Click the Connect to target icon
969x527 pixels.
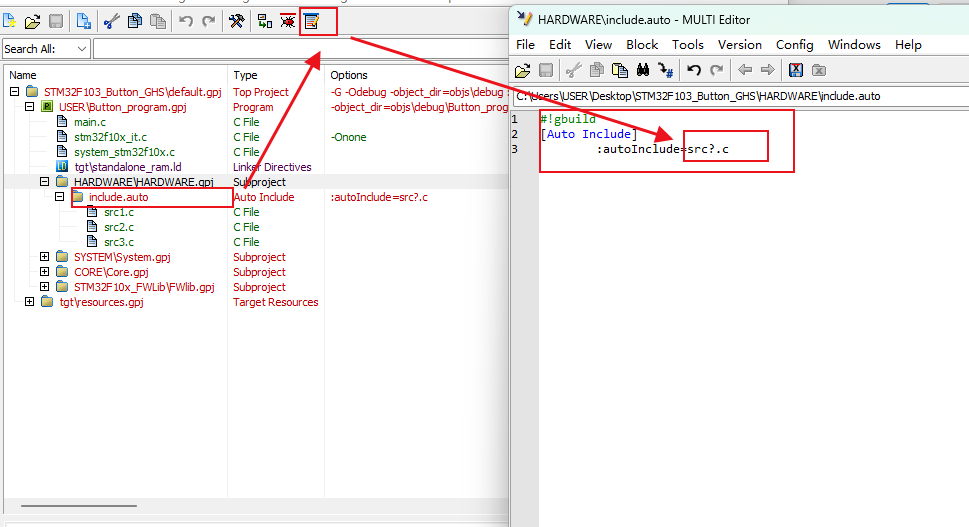pos(265,21)
